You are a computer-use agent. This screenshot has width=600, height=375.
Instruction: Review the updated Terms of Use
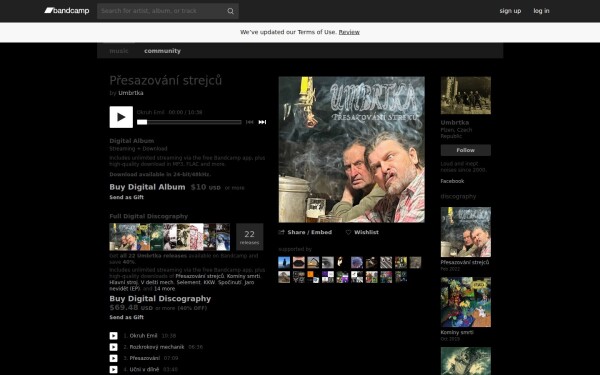[x=349, y=32]
